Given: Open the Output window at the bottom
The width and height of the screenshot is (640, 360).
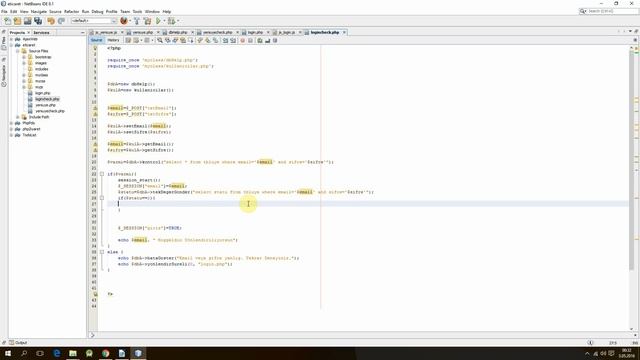Looking at the screenshot, I should [x=18, y=342].
